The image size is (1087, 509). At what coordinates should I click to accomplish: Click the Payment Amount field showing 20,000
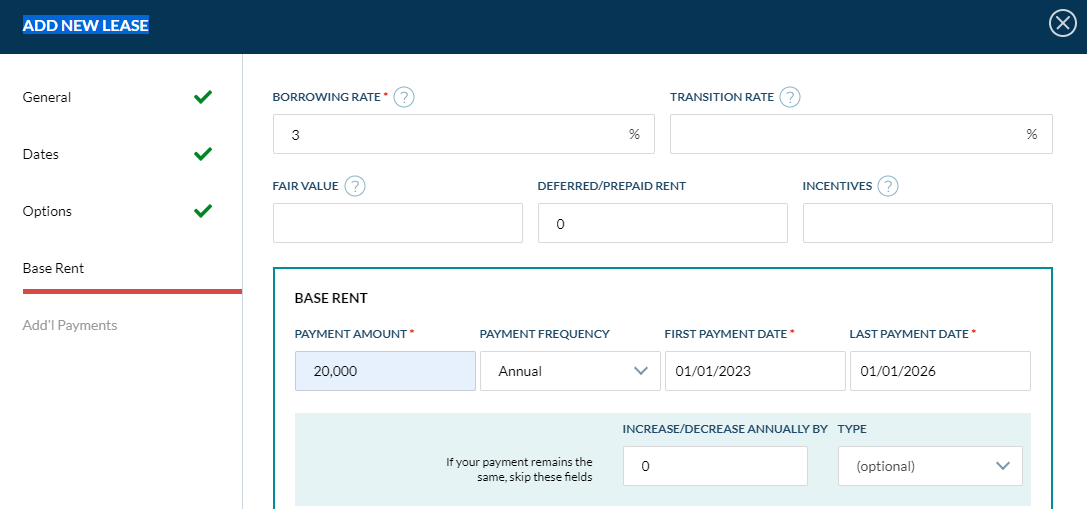coord(385,371)
